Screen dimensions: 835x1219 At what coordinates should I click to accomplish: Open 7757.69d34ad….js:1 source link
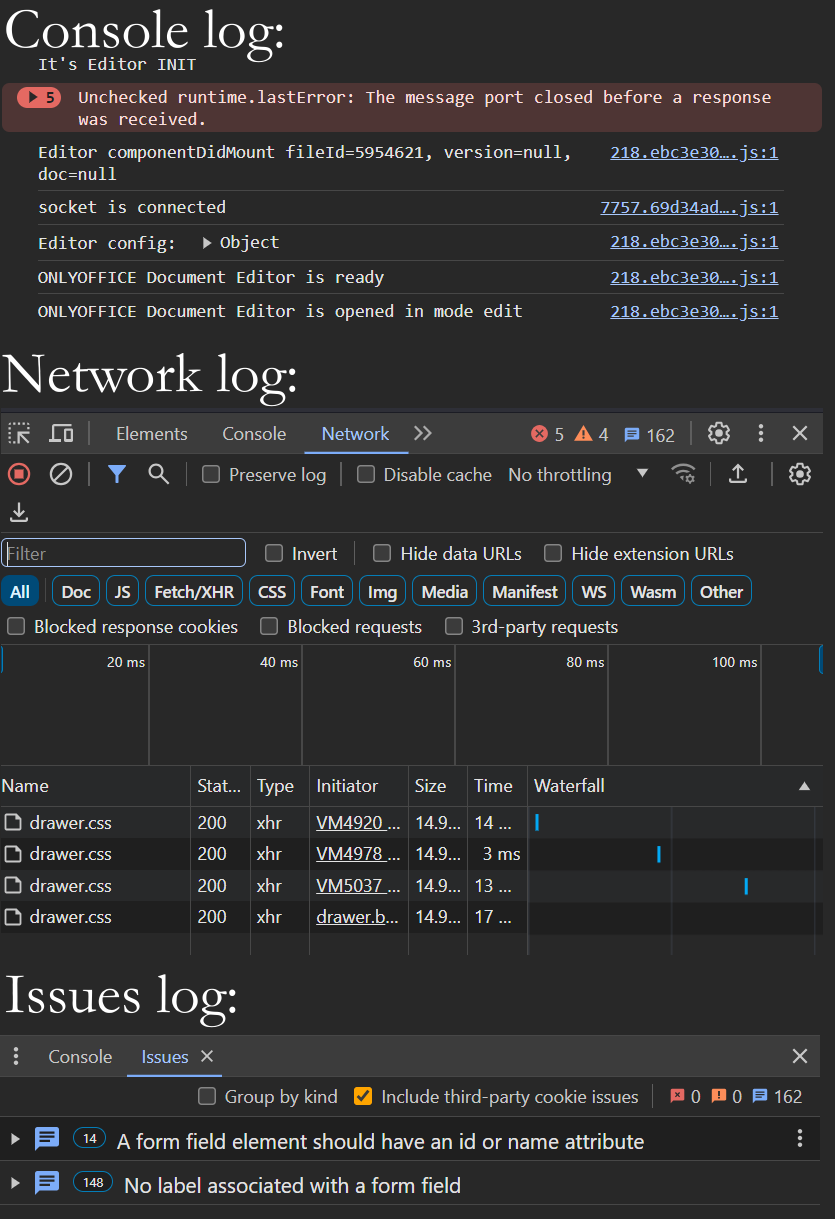coord(689,207)
